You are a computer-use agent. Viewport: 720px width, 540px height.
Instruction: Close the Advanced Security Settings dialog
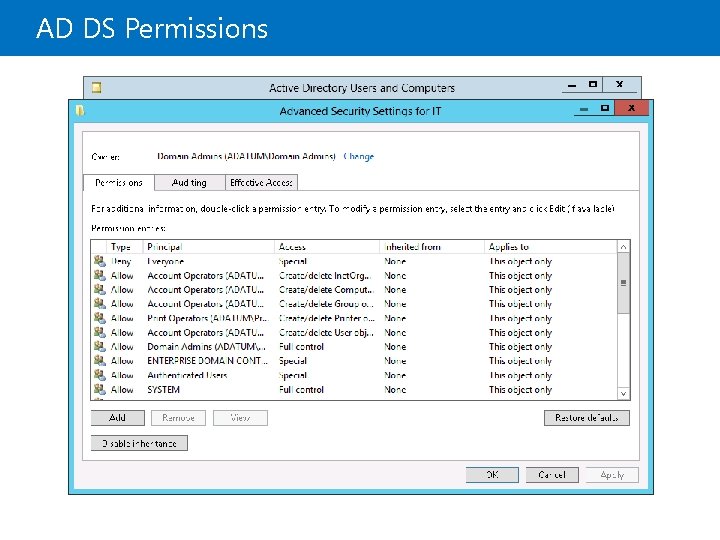point(631,108)
